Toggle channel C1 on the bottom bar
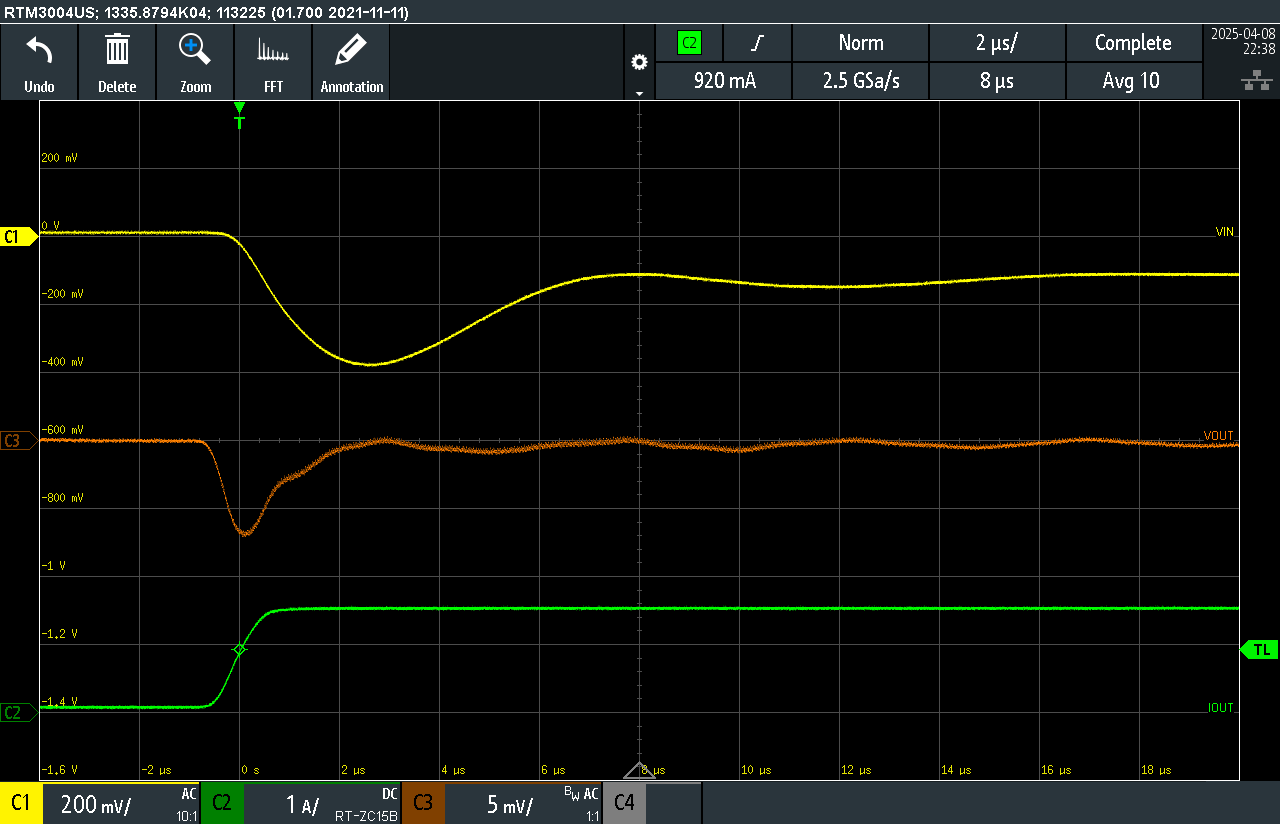The image size is (1280, 824). point(21,803)
